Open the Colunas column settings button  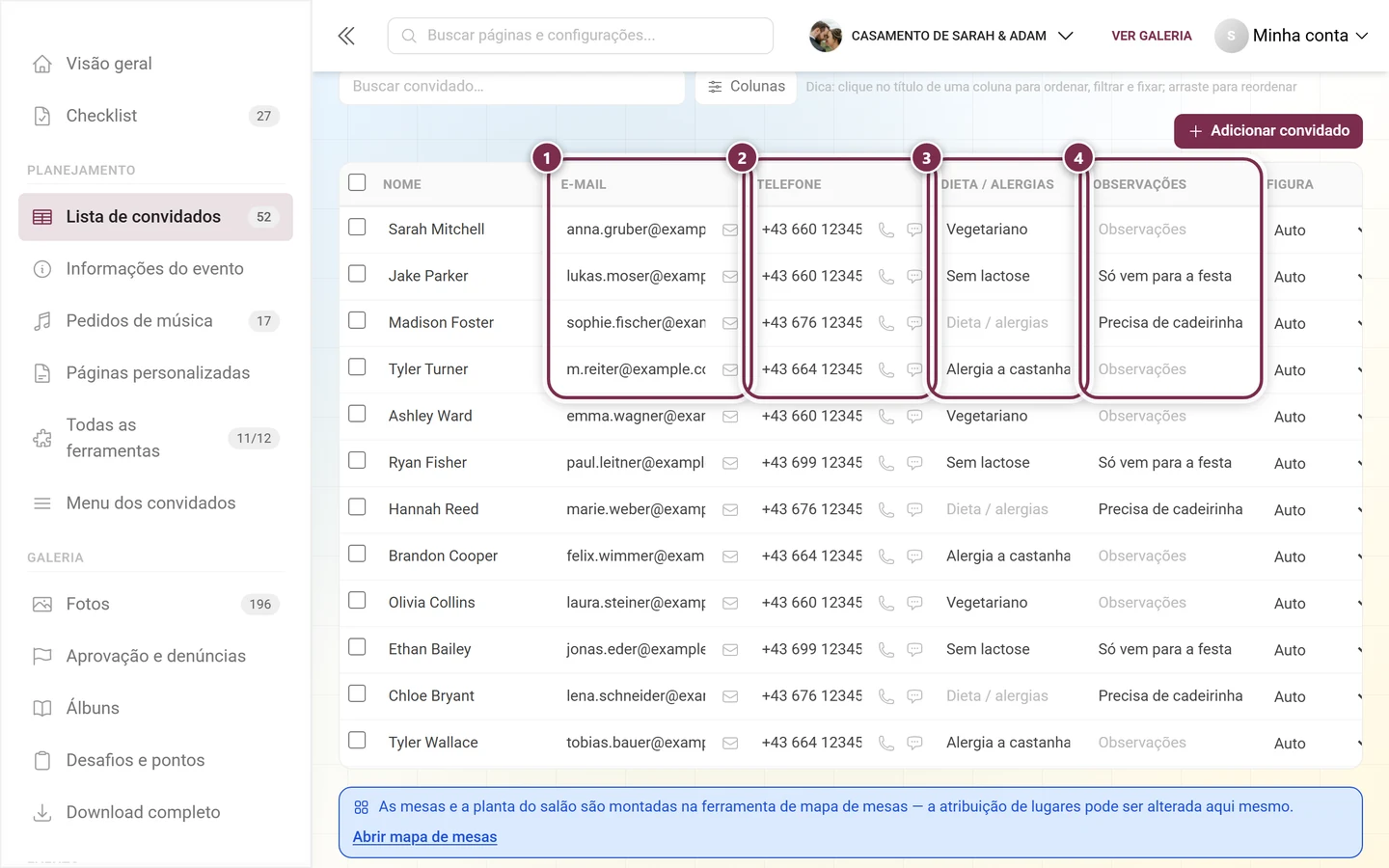point(746,87)
